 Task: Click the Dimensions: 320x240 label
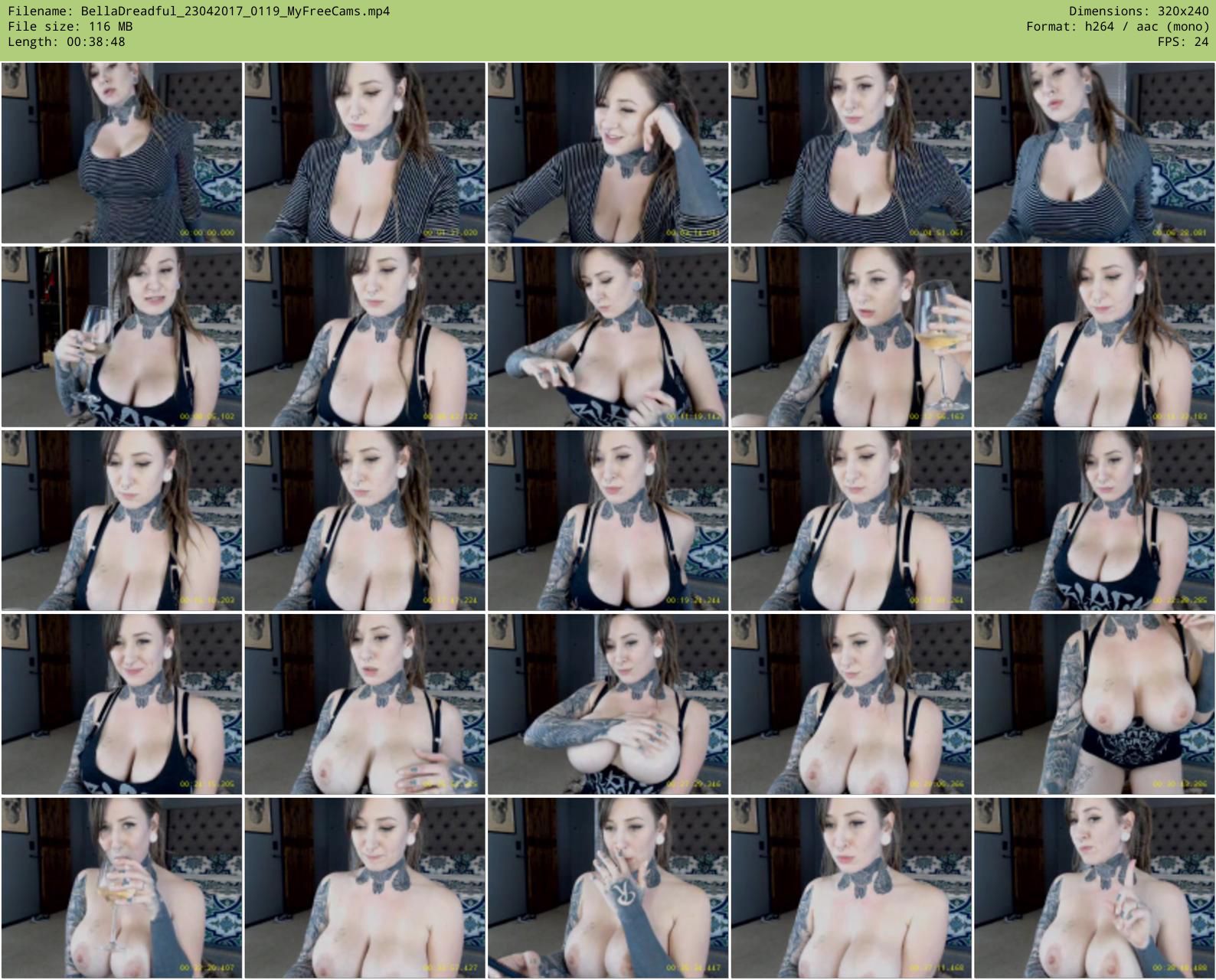tap(1139, 11)
